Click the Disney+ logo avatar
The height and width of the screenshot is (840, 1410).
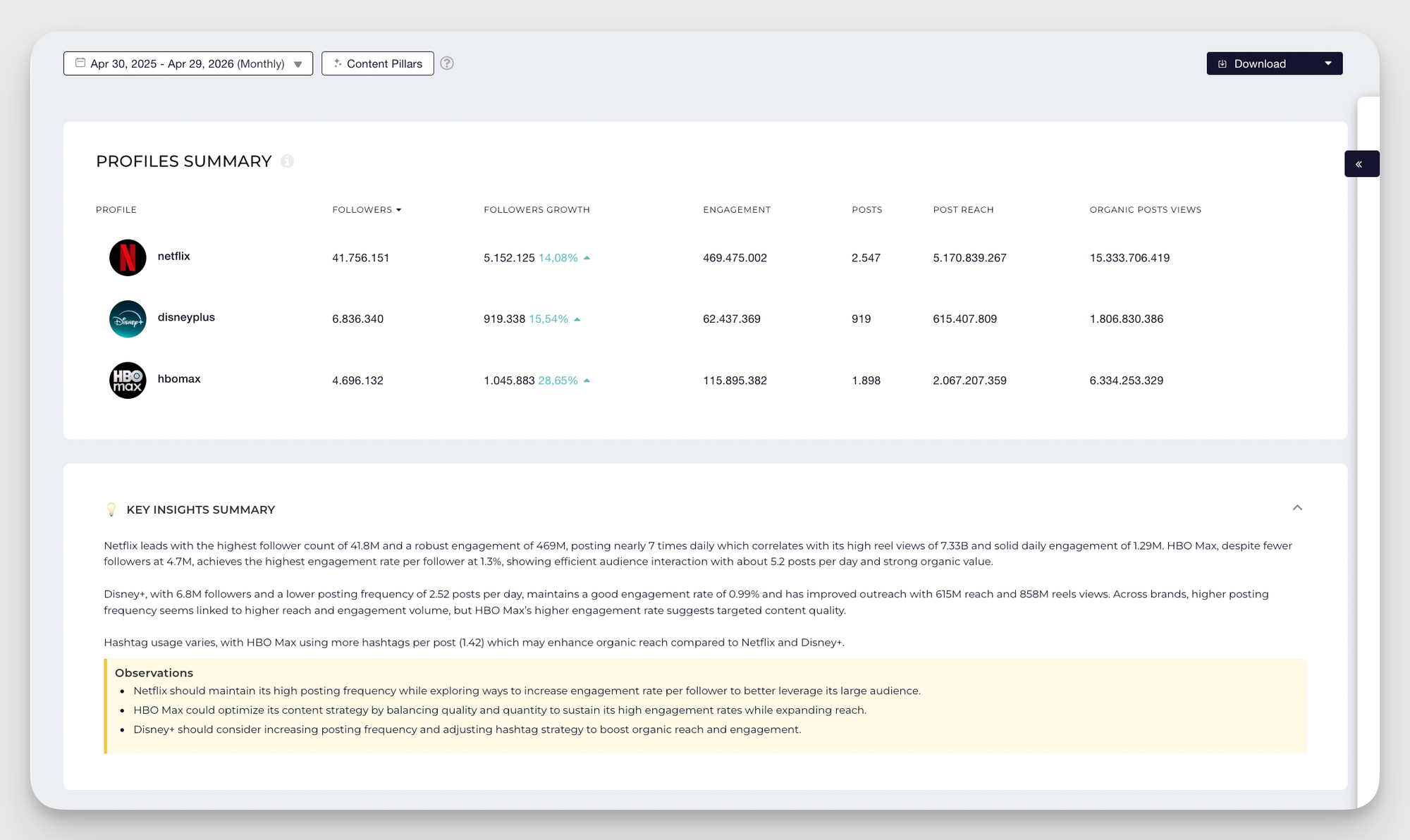coord(128,319)
